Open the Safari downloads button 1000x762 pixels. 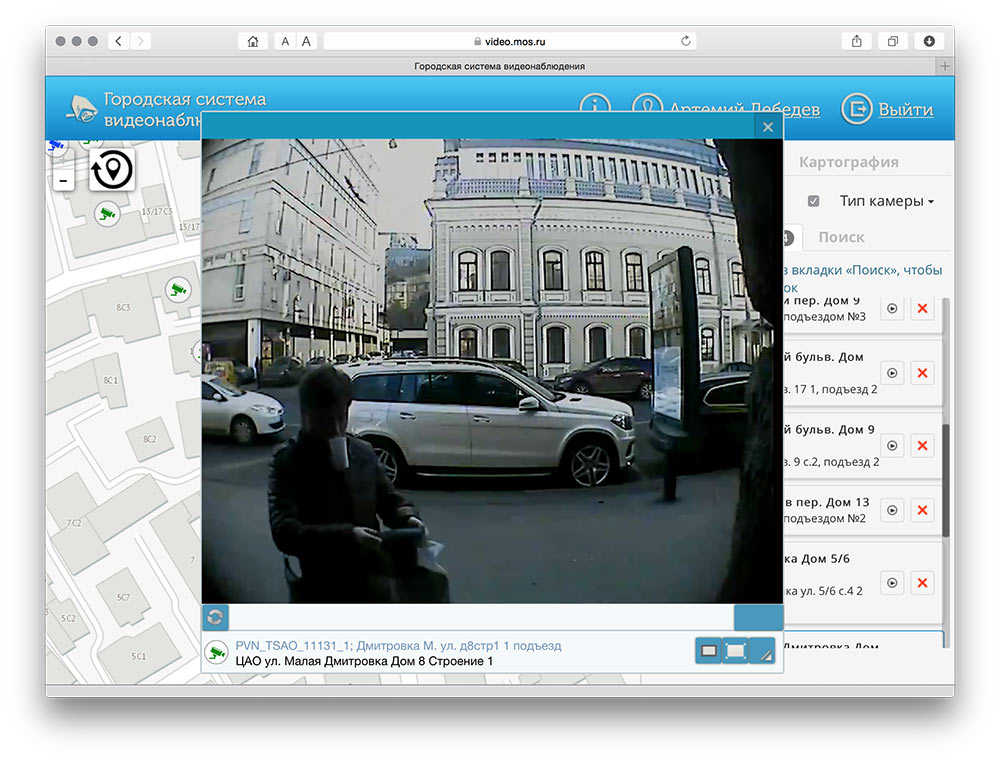click(x=929, y=41)
